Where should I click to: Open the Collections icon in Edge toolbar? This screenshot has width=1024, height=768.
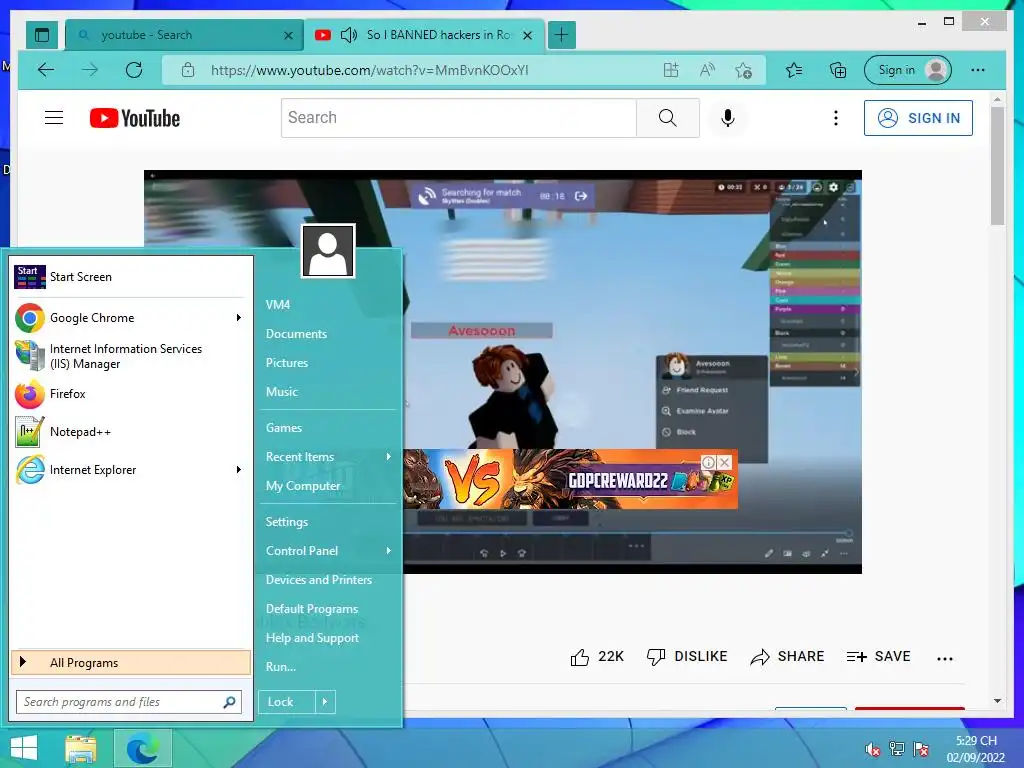click(x=838, y=70)
